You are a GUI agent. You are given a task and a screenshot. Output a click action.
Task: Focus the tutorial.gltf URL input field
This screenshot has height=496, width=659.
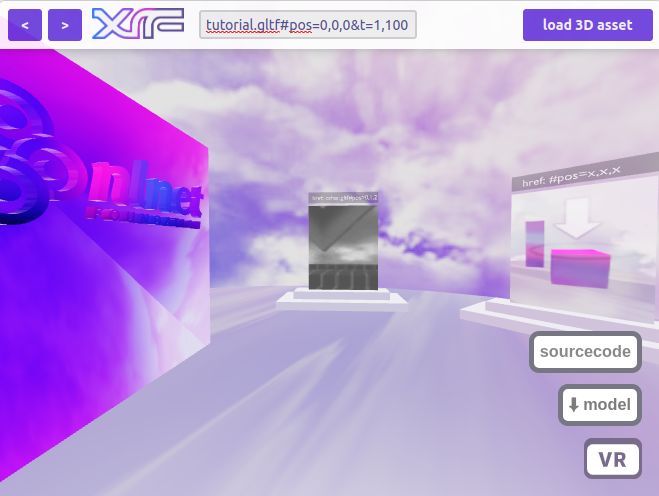[x=308, y=25]
